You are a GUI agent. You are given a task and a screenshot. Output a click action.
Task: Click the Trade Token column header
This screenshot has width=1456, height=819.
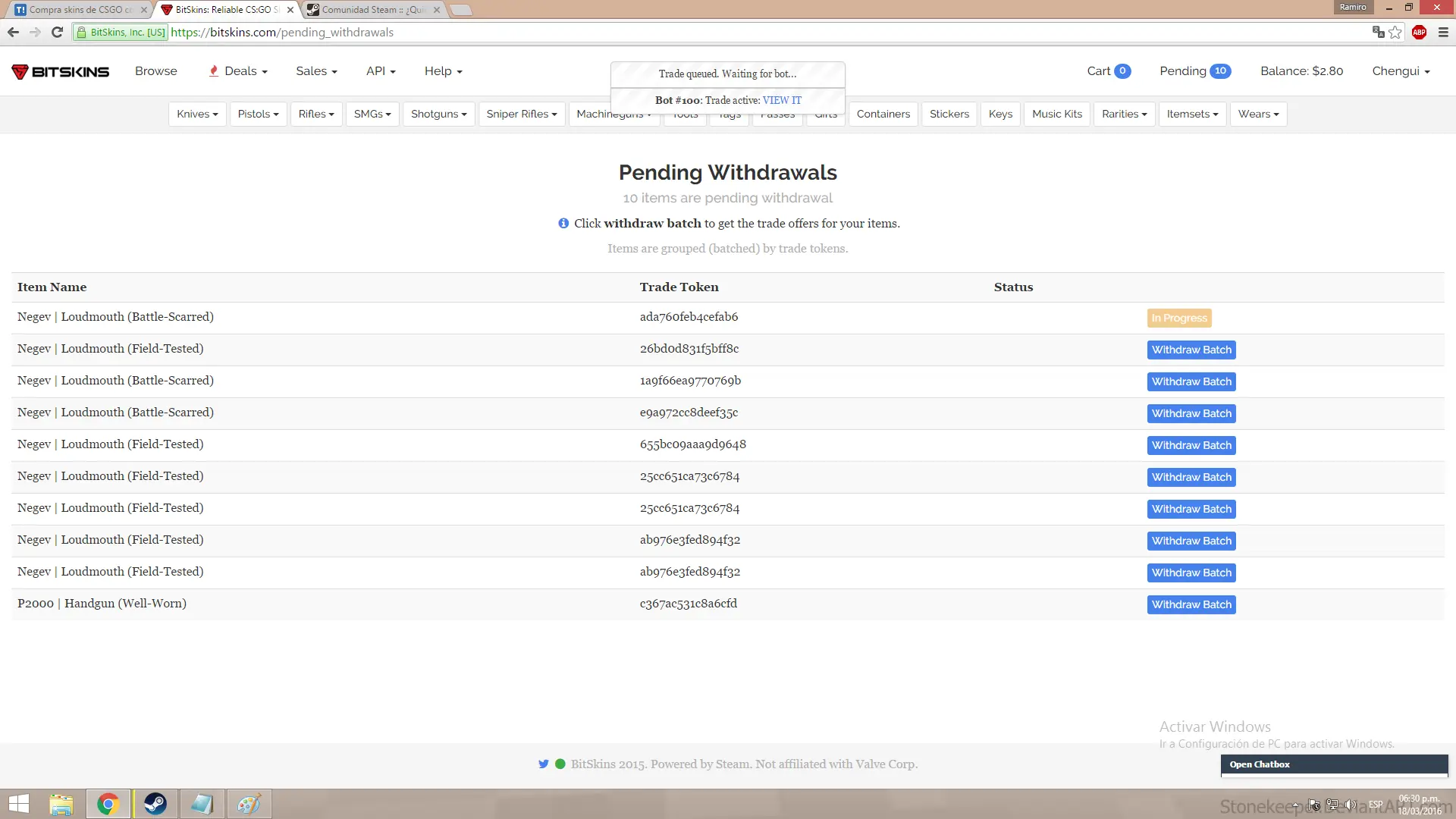[x=679, y=287]
